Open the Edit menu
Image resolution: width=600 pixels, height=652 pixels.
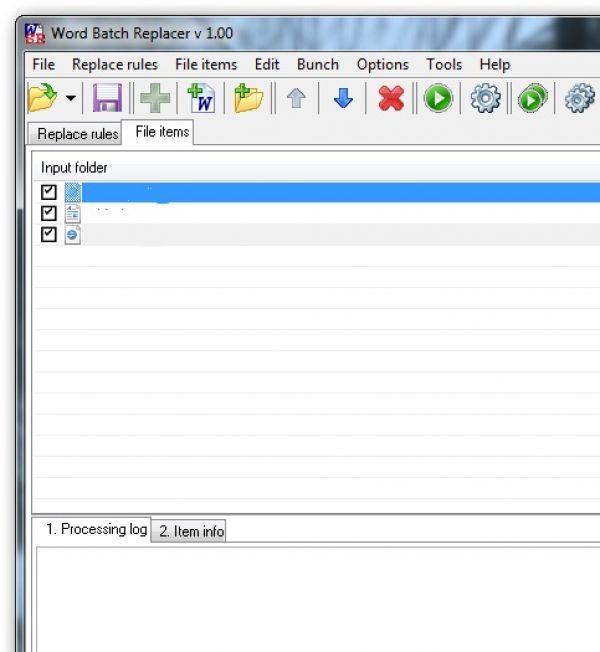tap(267, 64)
